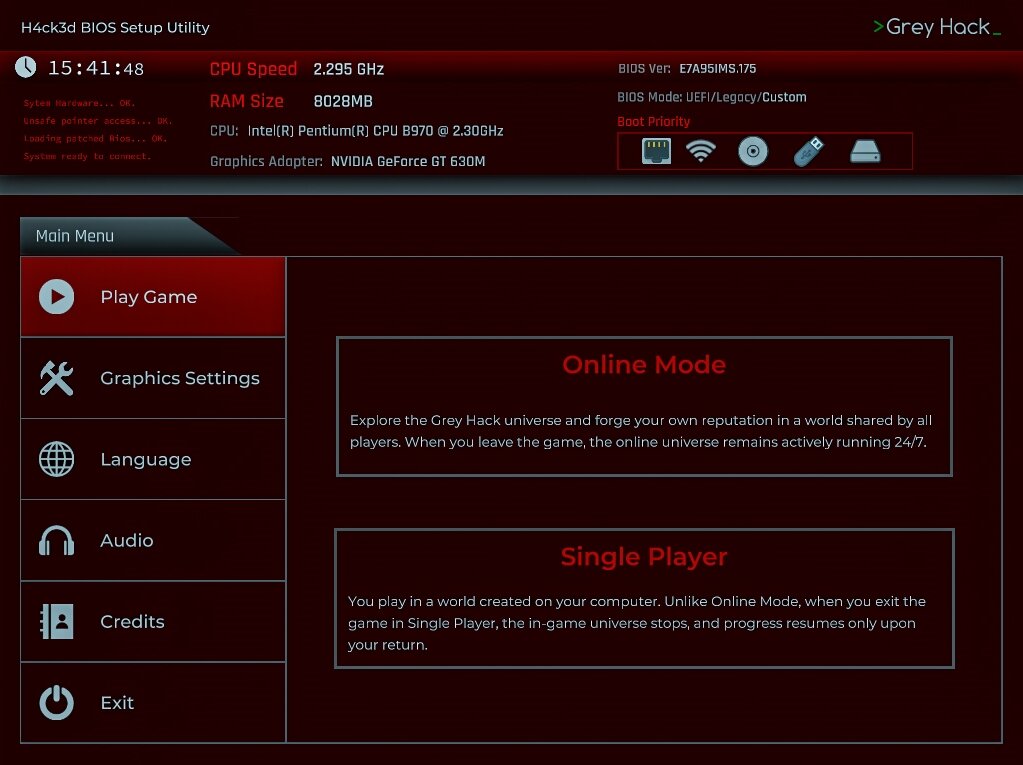Click the BIOS Mode UEFI/Legacy/Custom text
Viewport: 1023px width, 765px height.
746,97
